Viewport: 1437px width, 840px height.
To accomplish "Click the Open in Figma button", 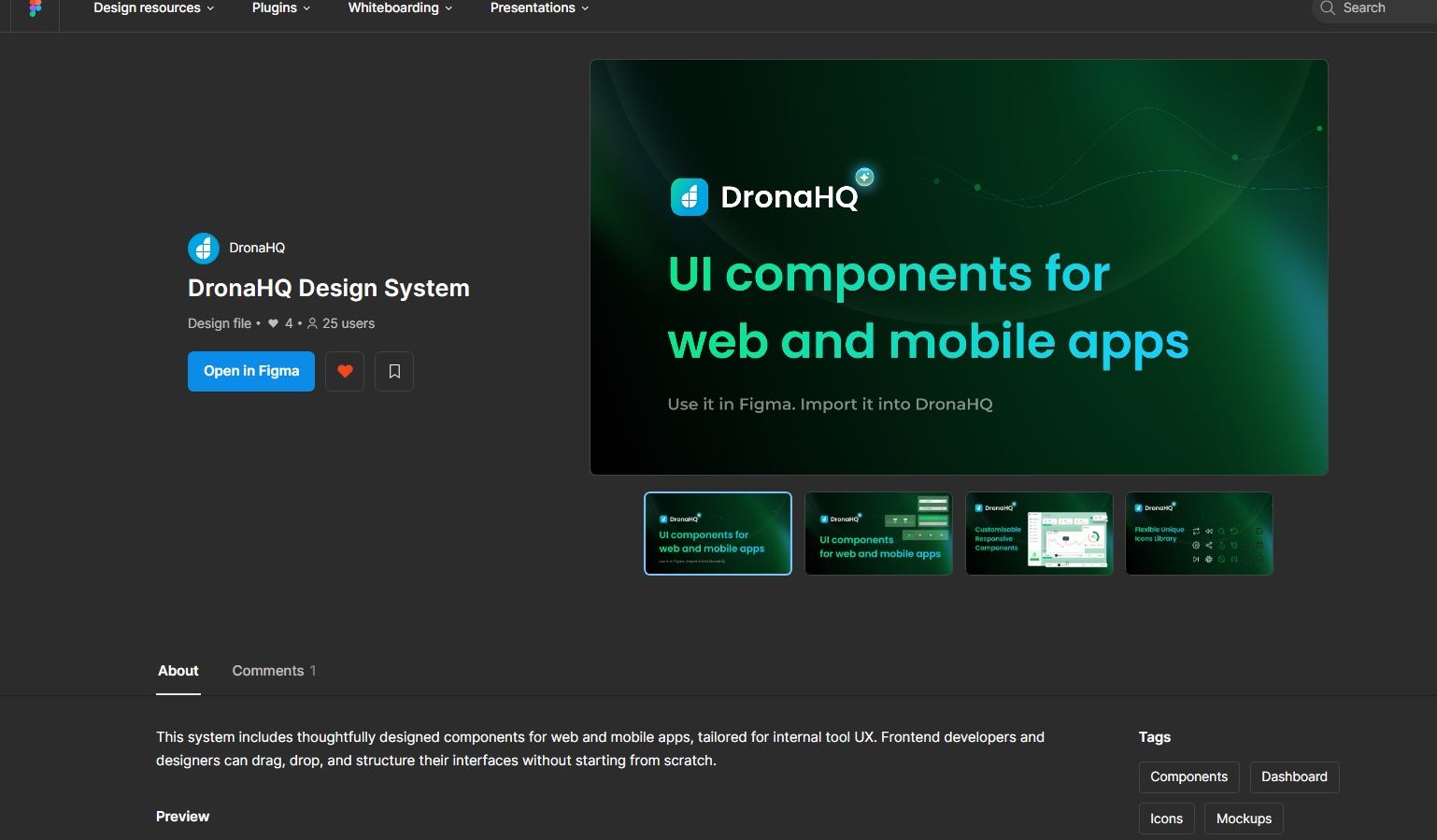I will coord(250,371).
